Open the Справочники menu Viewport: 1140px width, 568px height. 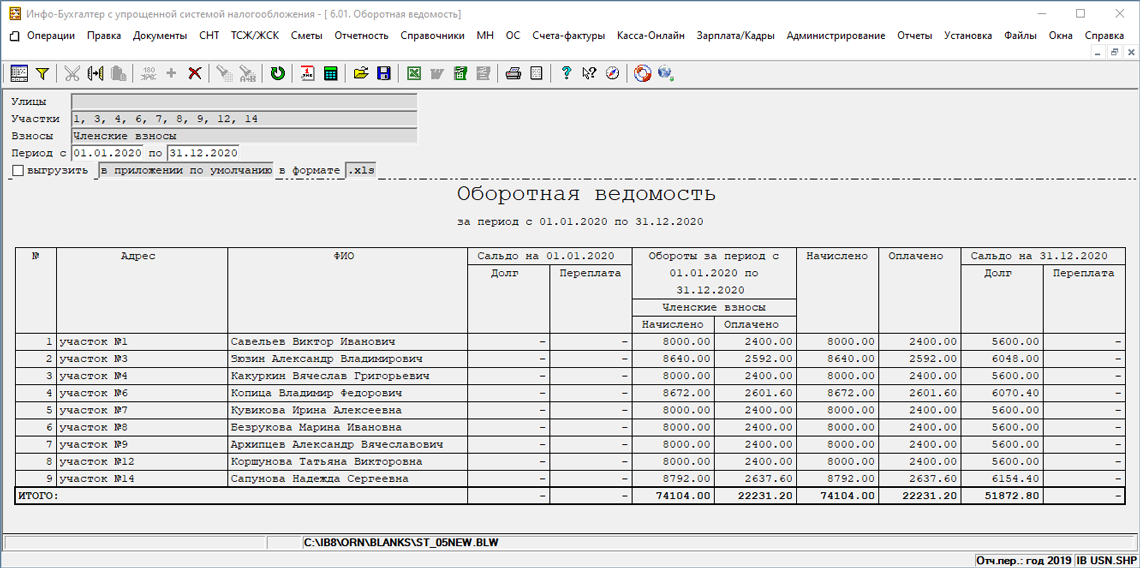point(433,36)
